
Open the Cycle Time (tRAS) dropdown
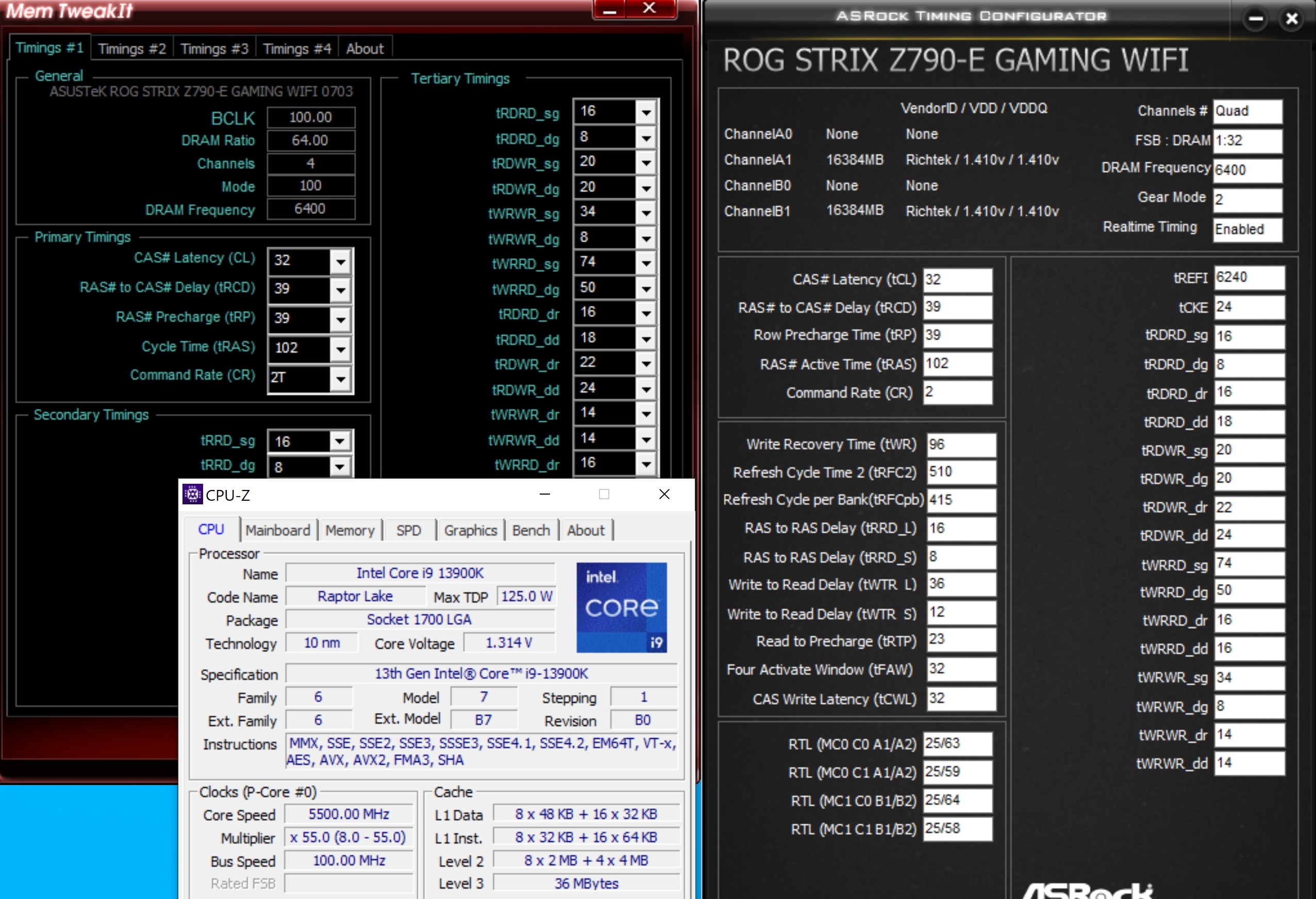coord(340,349)
